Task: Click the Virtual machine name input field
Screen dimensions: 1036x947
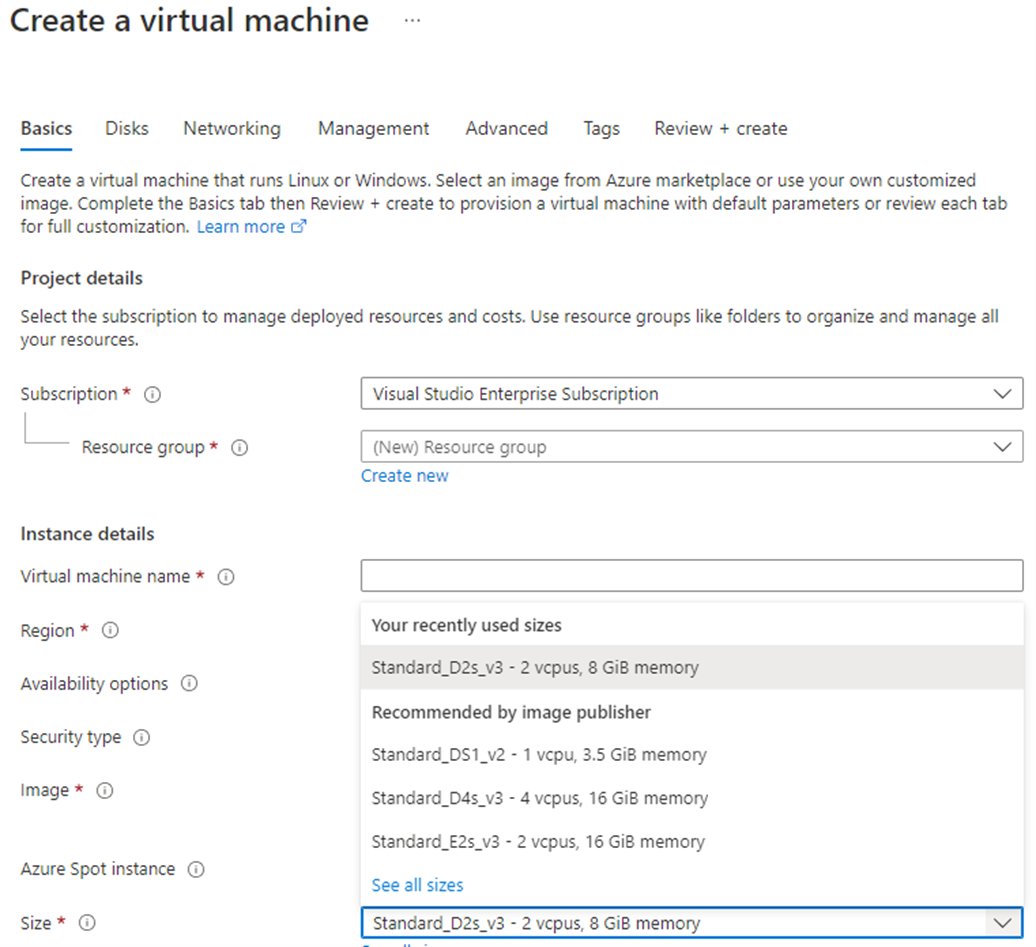Action: [691, 576]
